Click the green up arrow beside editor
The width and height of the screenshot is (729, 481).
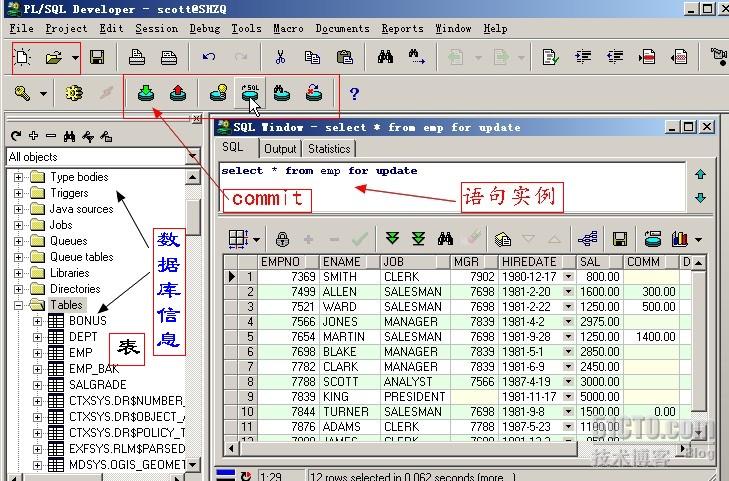(700, 174)
